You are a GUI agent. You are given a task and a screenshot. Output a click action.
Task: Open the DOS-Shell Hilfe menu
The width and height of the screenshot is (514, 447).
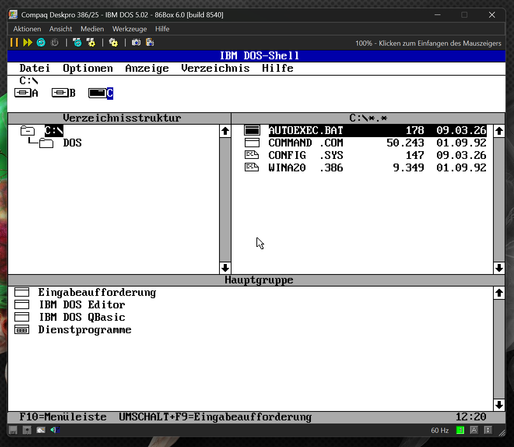point(278,68)
